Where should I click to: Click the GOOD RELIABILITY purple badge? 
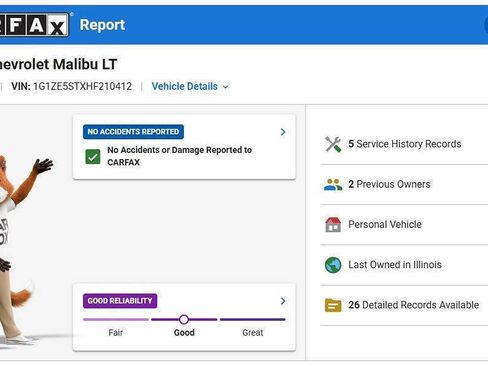click(120, 301)
